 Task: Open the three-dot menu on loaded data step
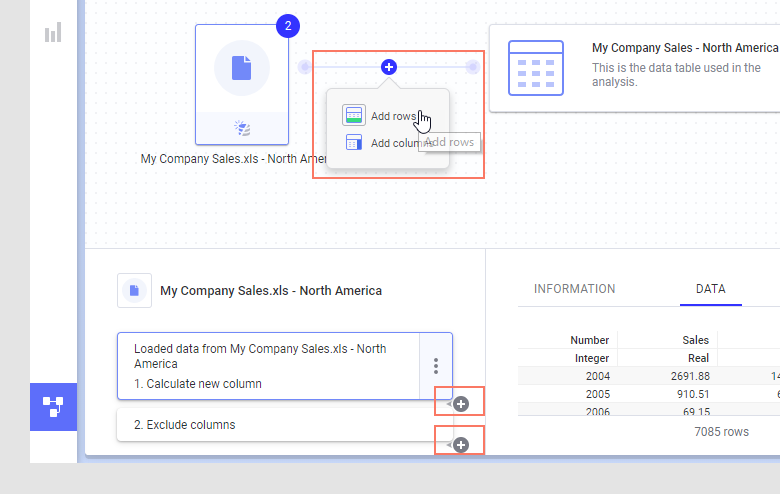pos(436,366)
